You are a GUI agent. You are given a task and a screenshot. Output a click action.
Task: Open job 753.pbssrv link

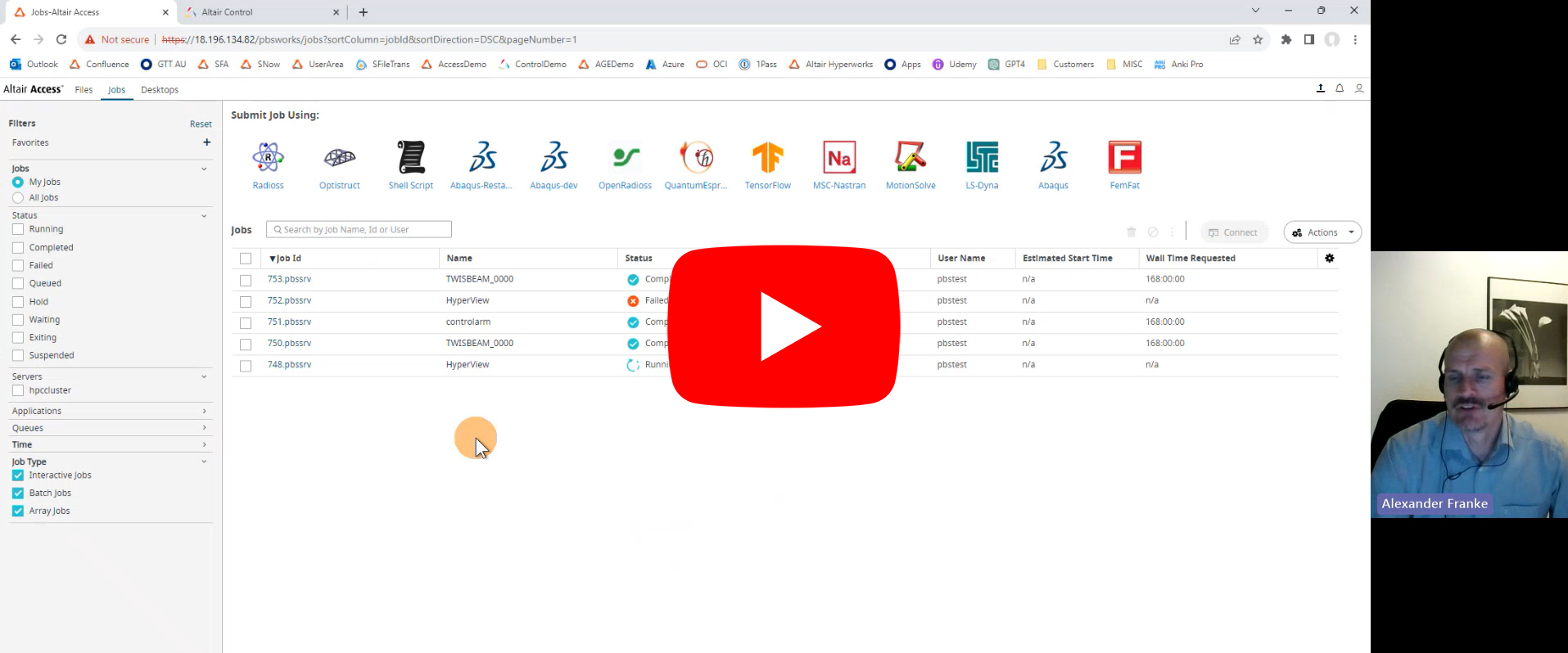pos(289,279)
